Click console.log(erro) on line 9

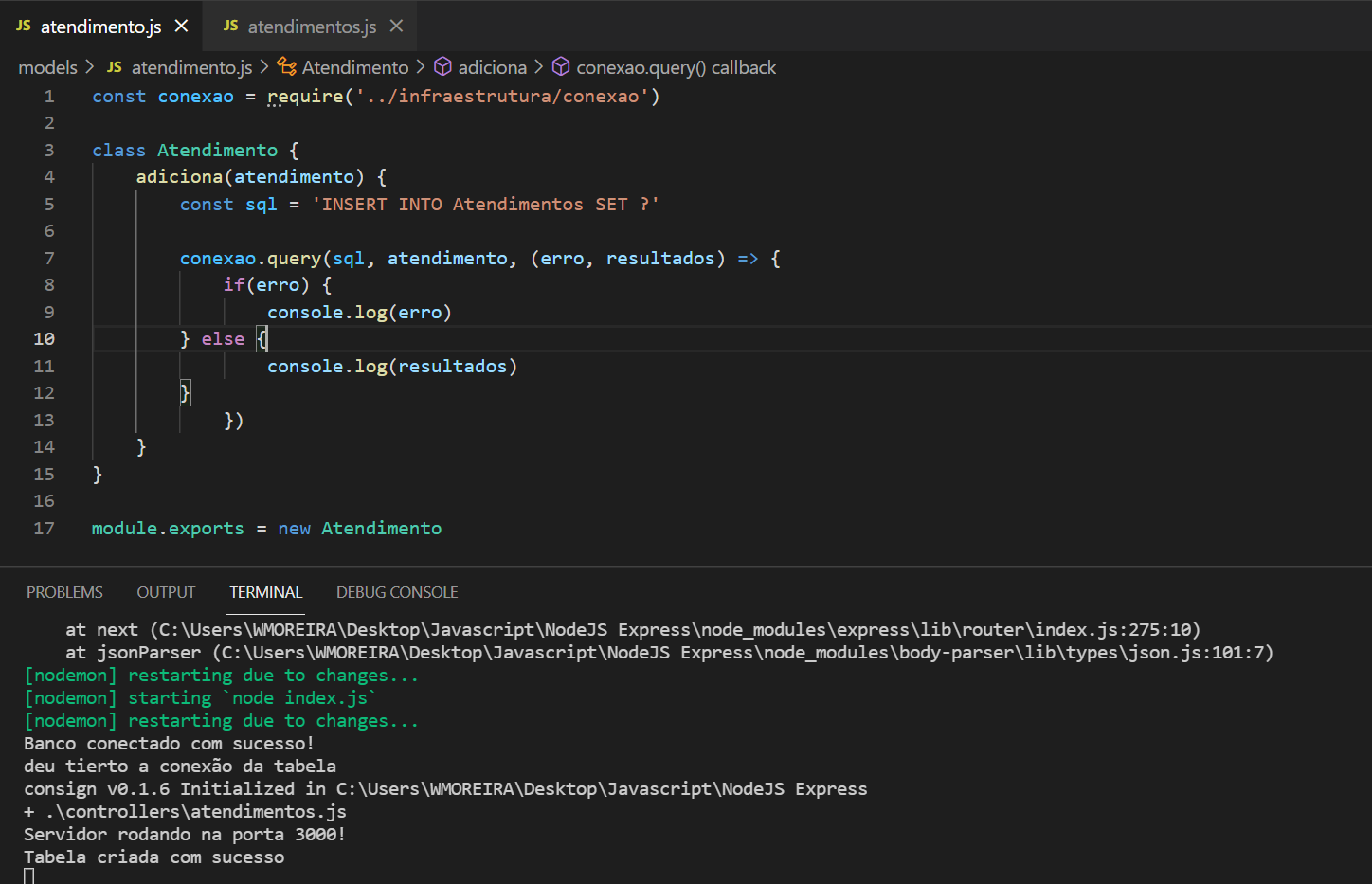click(359, 313)
